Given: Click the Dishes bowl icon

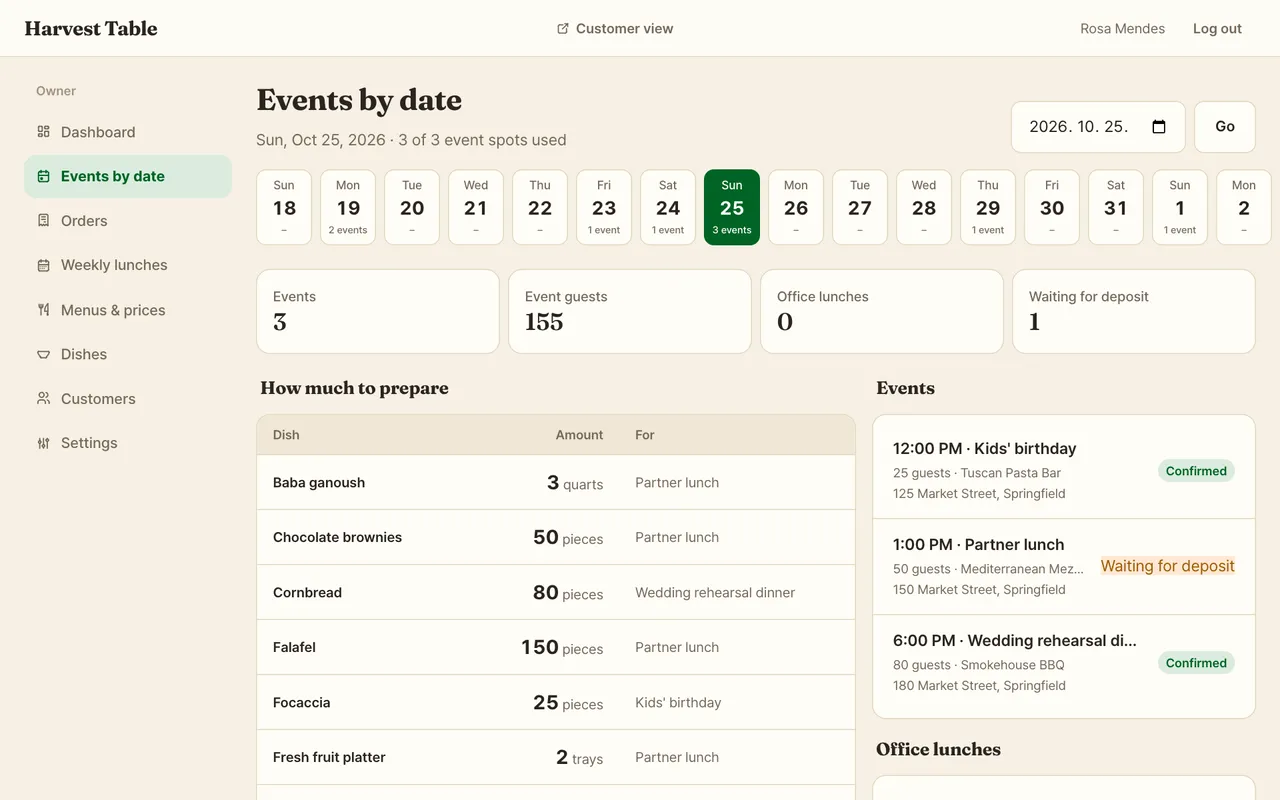Looking at the screenshot, I should 43,354.
